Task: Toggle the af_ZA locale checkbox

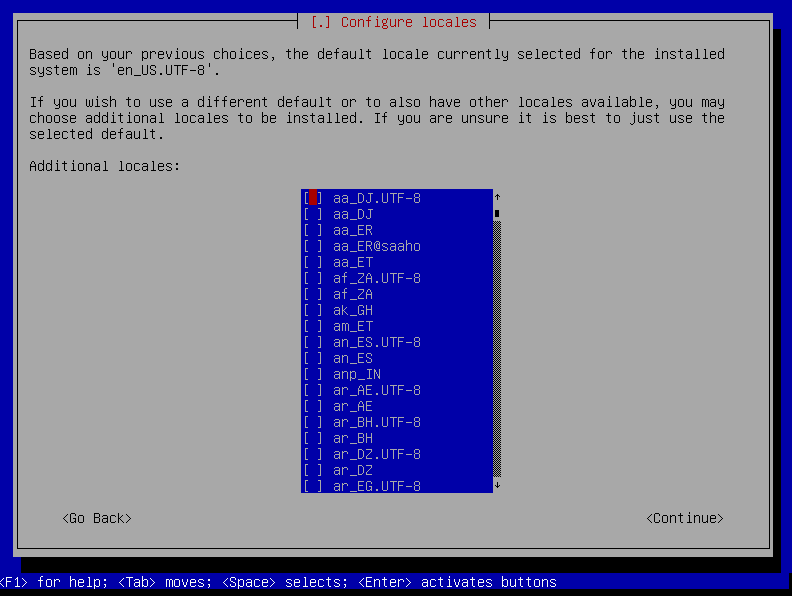Action: [x=313, y=294]
